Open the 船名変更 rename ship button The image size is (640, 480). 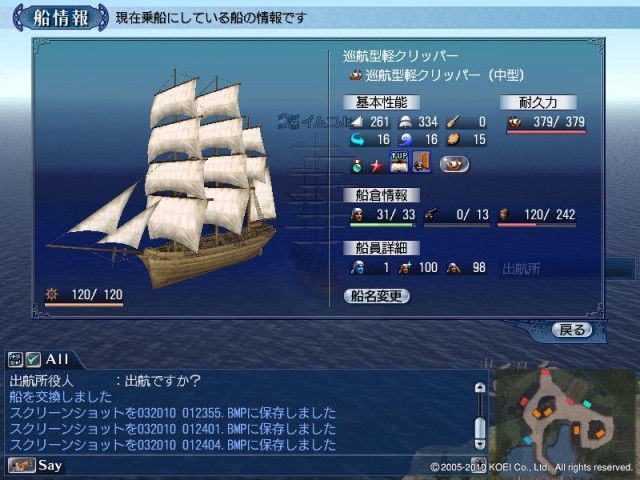coord(376,296)
